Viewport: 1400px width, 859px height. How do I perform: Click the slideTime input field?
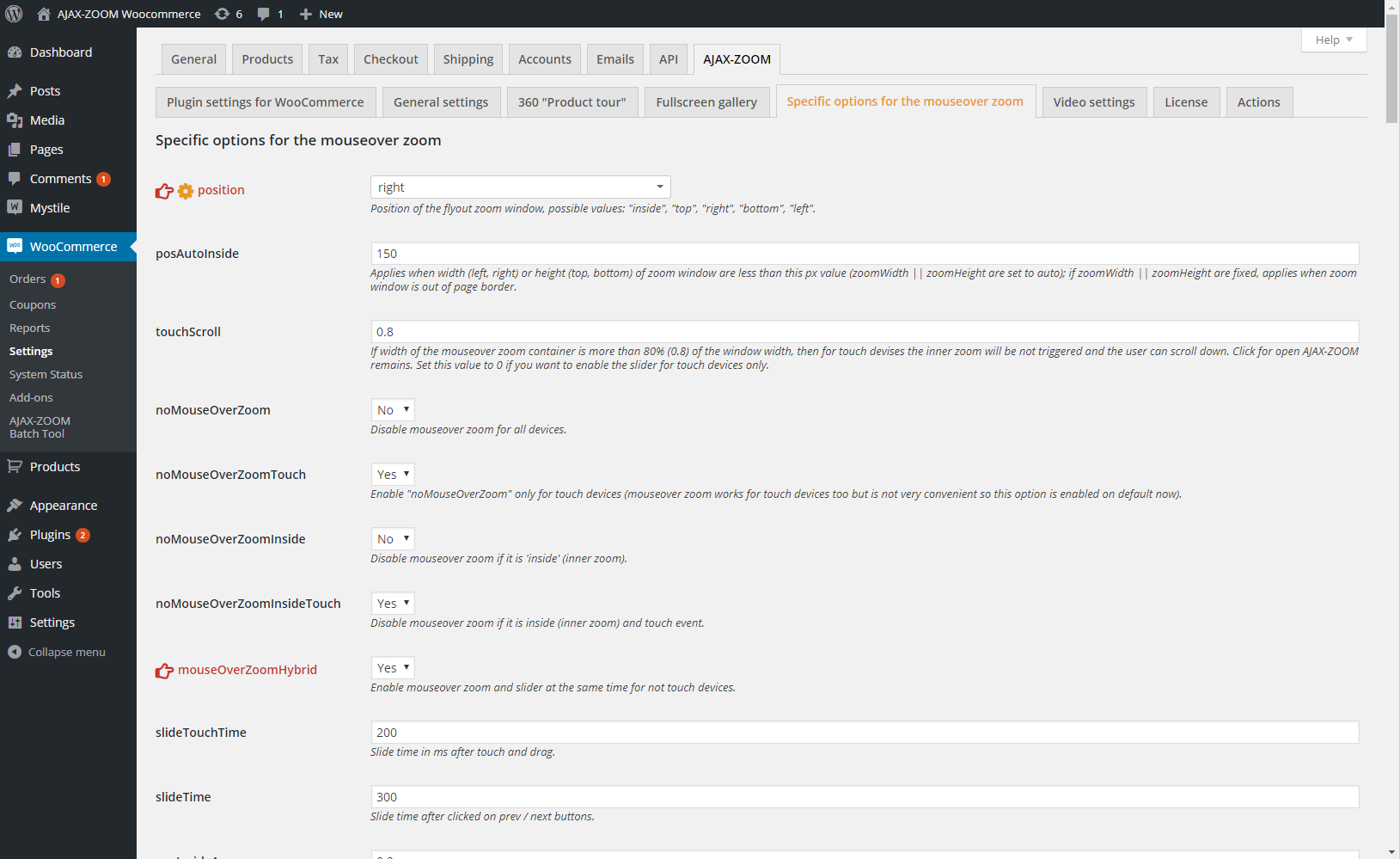tap(865, 797)
